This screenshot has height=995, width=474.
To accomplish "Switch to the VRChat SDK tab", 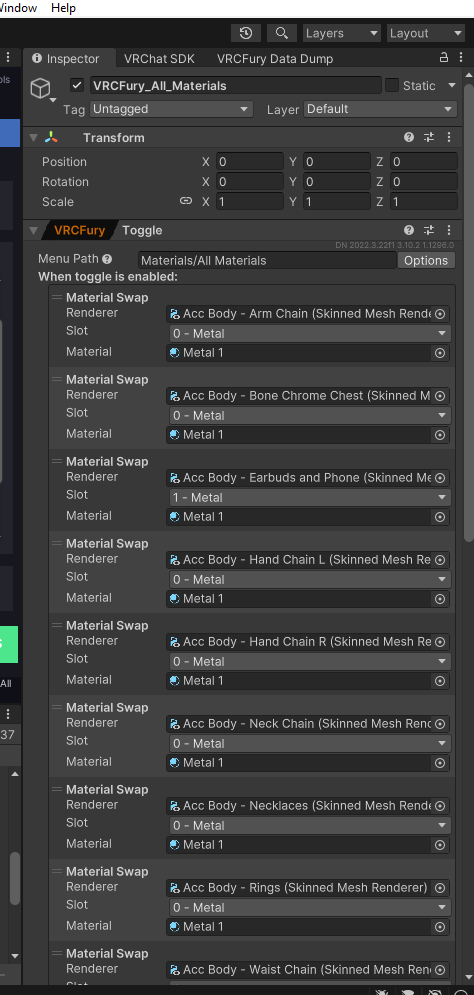I will pyautogui.click(x=159, y=58).
